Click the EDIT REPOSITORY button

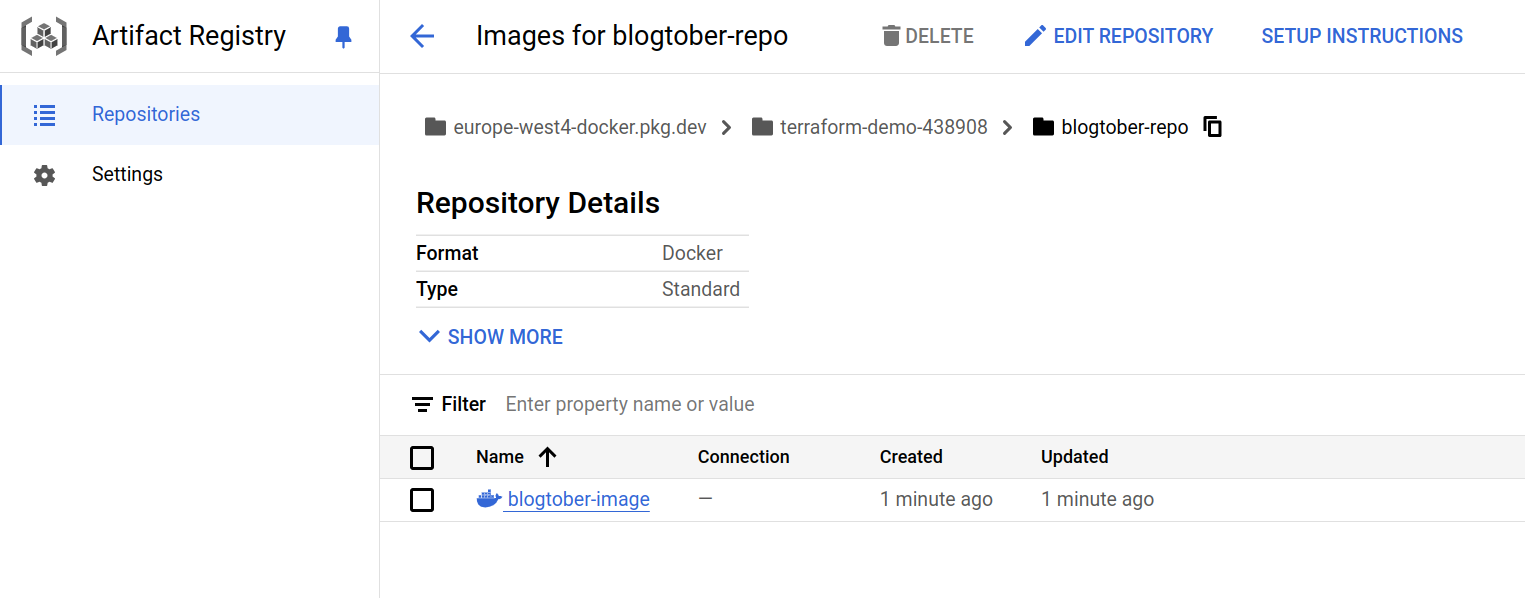tap(1118, 37)
